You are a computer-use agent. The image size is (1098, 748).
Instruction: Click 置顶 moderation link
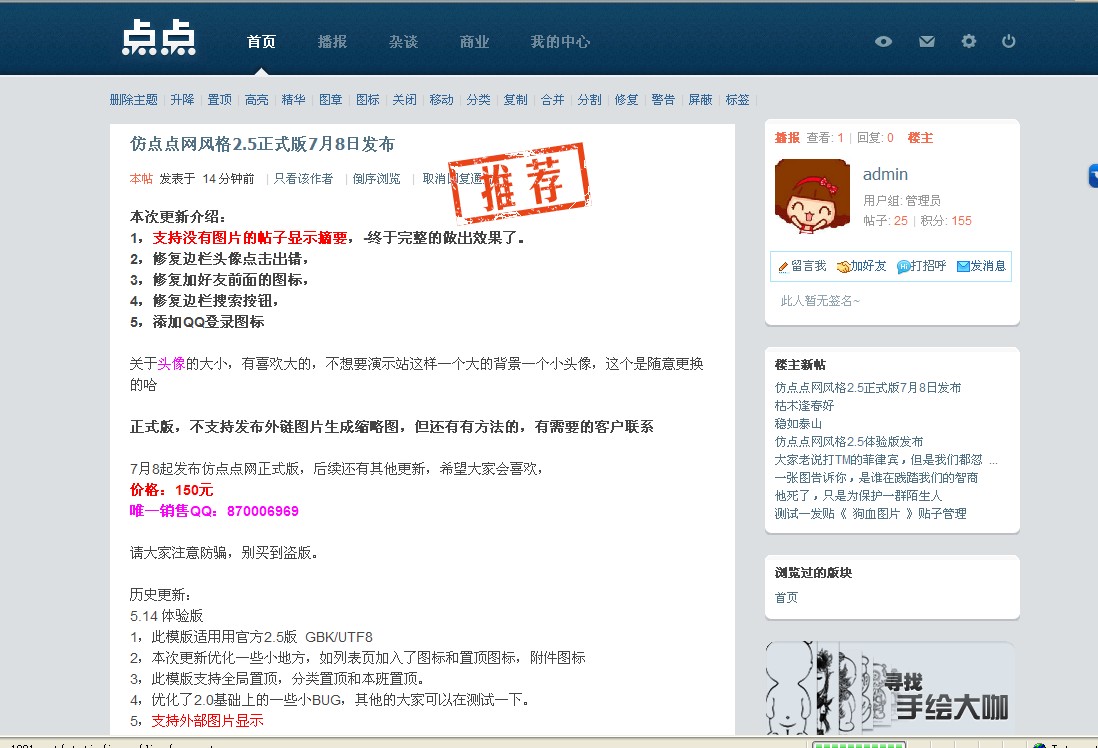(x=219, y=99)
